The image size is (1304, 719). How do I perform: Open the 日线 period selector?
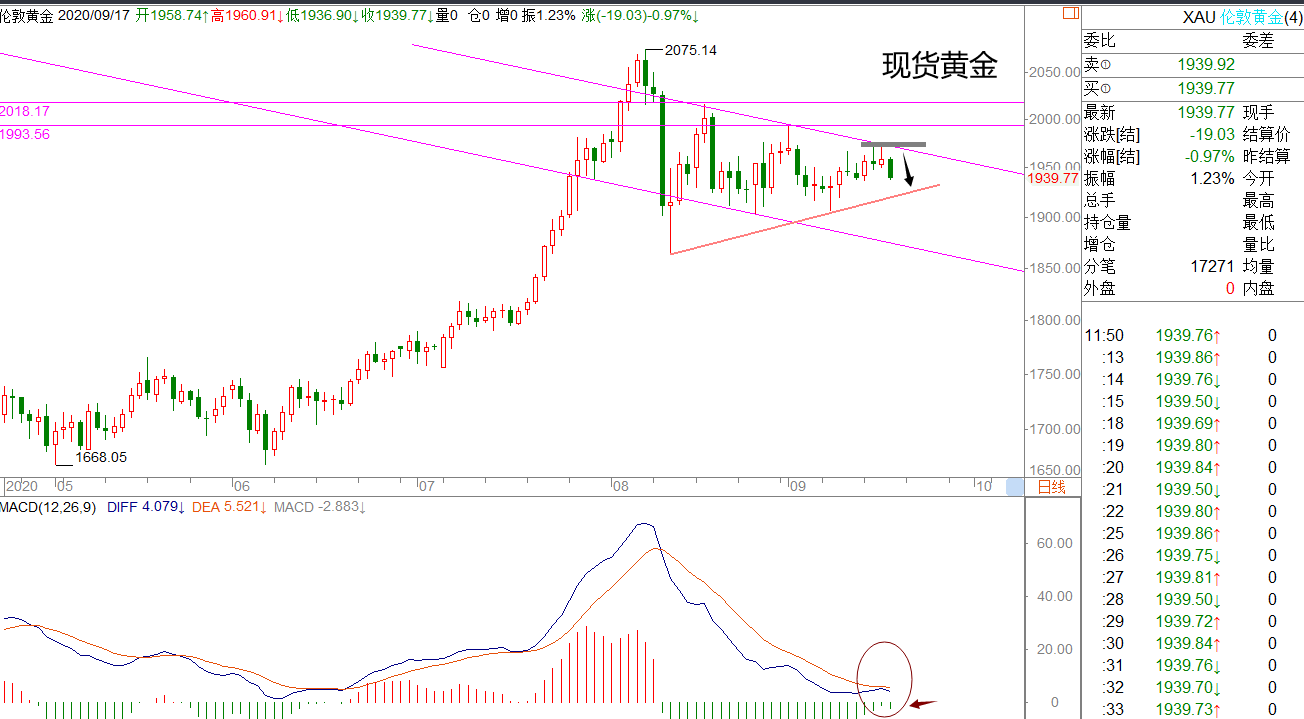[x=1052, y=487]
